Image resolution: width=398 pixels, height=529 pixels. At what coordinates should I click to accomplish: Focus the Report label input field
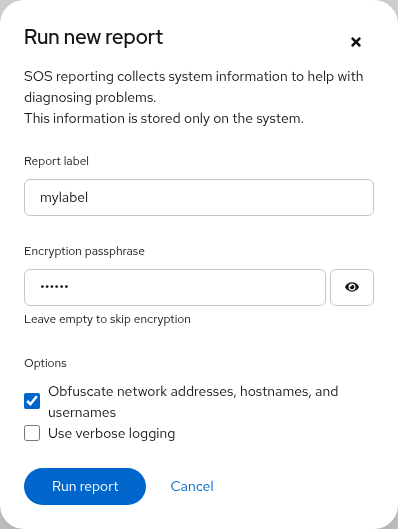click(199, 197)
